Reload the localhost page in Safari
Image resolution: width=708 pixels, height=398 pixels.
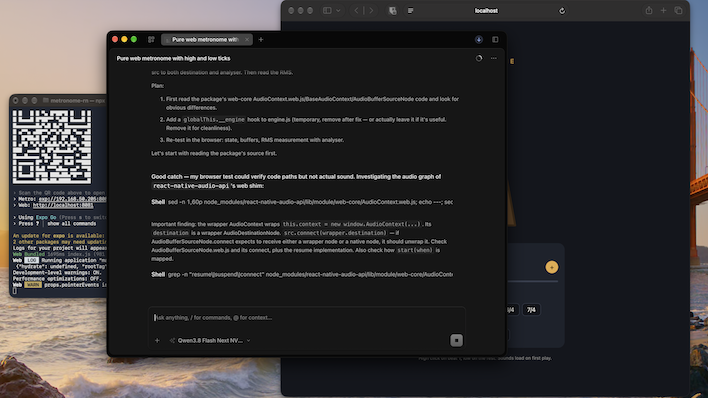pyautogui.click(x=562, y=11)
